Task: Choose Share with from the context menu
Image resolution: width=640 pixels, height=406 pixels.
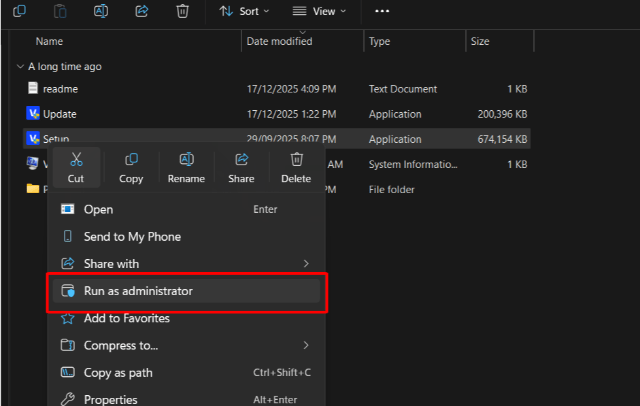Action: pyautogui.click(x=186, y=264)
